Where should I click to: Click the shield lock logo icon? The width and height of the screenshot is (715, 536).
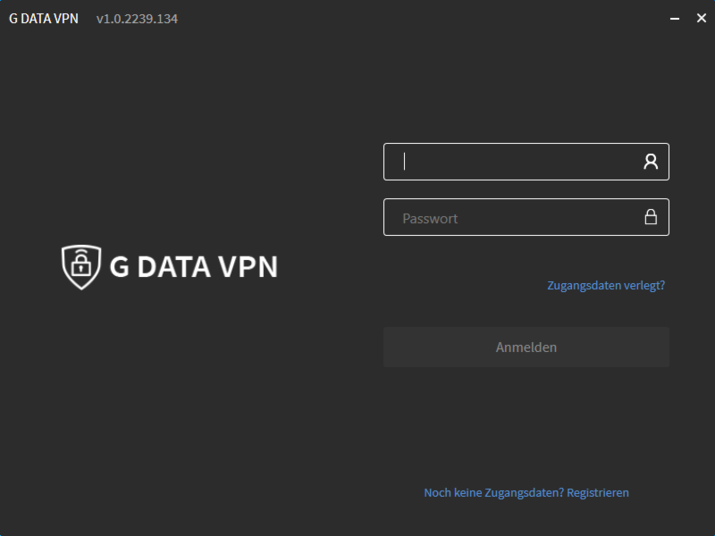[x=81, y=267]
